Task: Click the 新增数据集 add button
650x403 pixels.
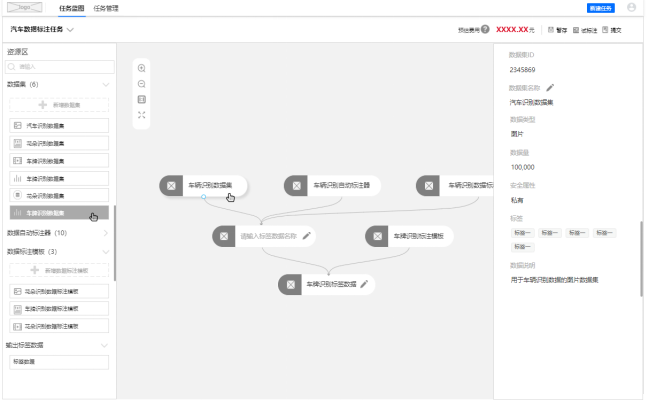Action: pyautogui.click(x=58, y=104)
